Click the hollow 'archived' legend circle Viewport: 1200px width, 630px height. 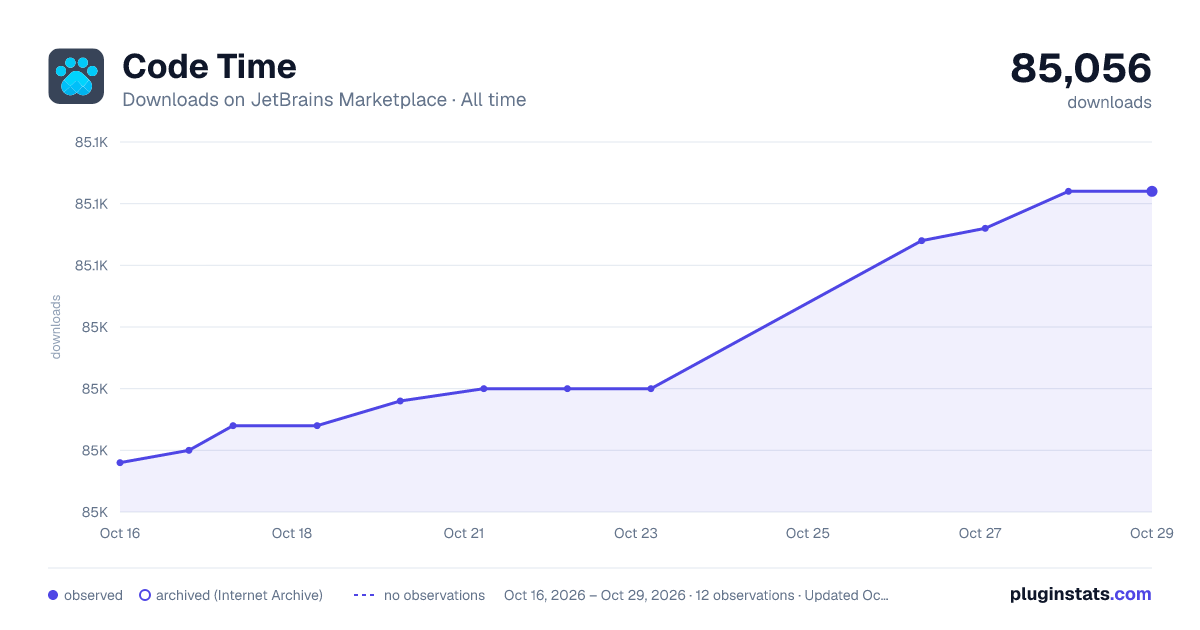coord(145,595)
